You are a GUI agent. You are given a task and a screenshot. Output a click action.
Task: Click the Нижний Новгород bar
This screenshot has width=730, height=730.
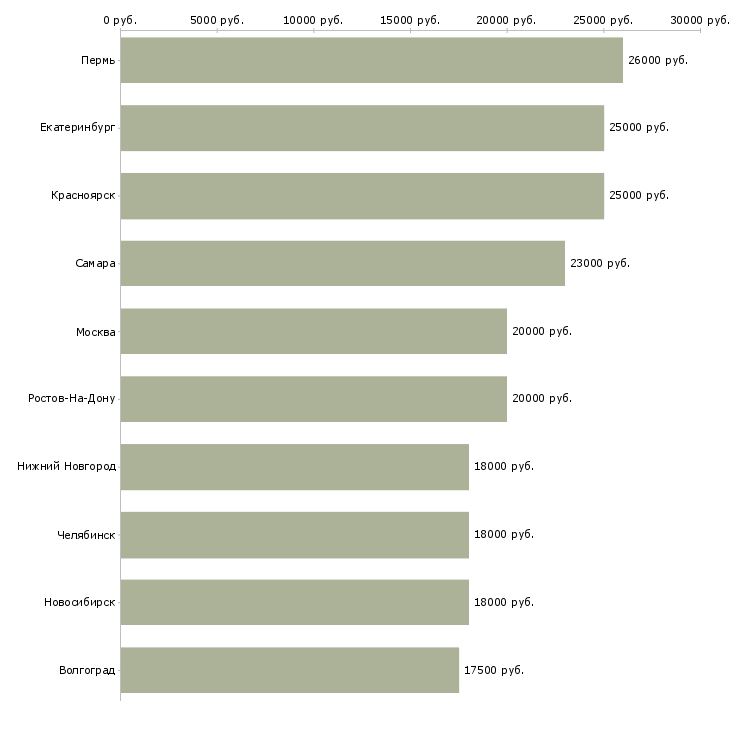tap(294, 467)
